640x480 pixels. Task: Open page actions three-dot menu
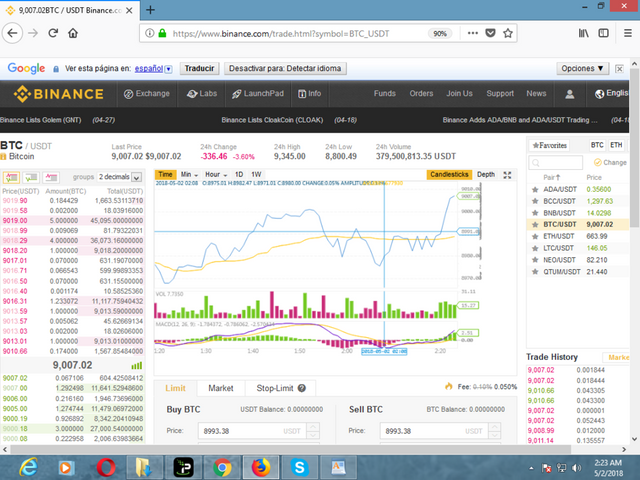[473, 33]
